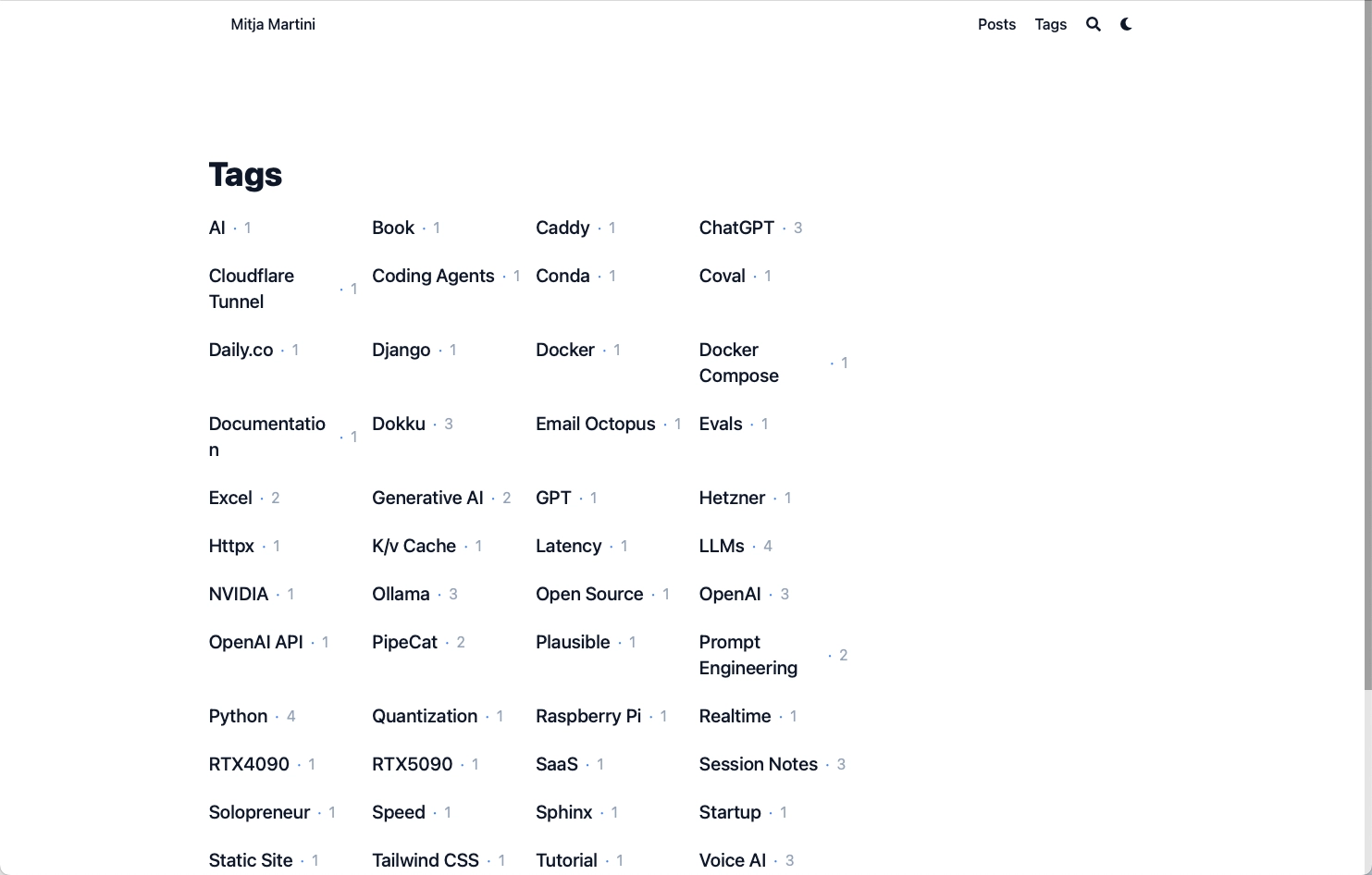
Task: Open the Coding Agents tag
Action: coord(433,276)
